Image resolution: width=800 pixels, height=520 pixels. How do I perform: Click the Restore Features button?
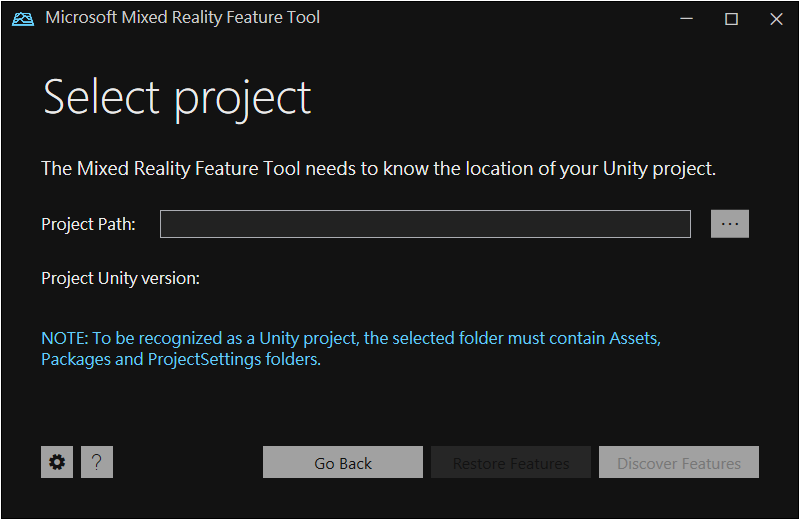[x=511, y=463]
